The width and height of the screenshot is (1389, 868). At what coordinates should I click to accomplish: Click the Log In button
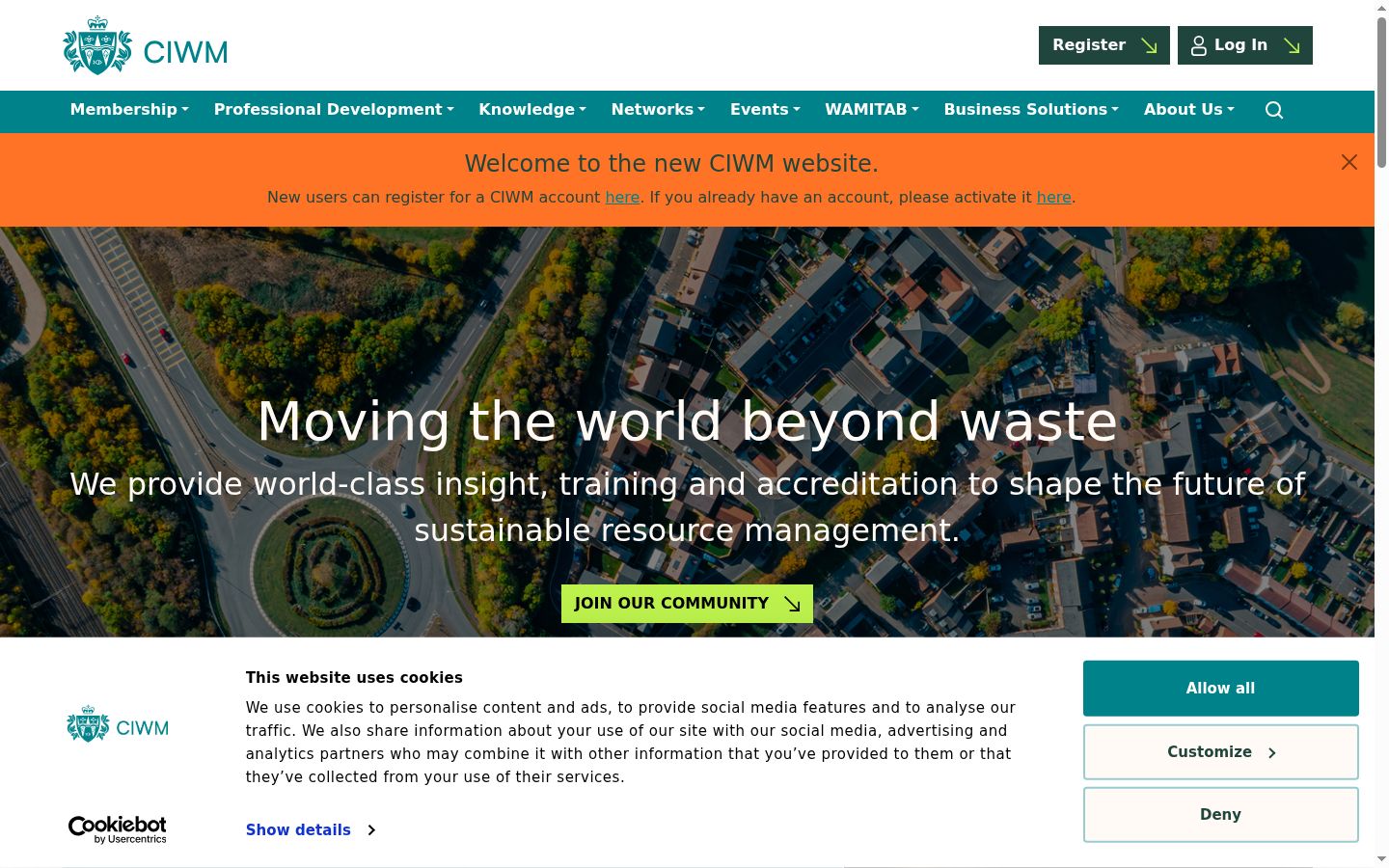click(x=1245, y=45)
